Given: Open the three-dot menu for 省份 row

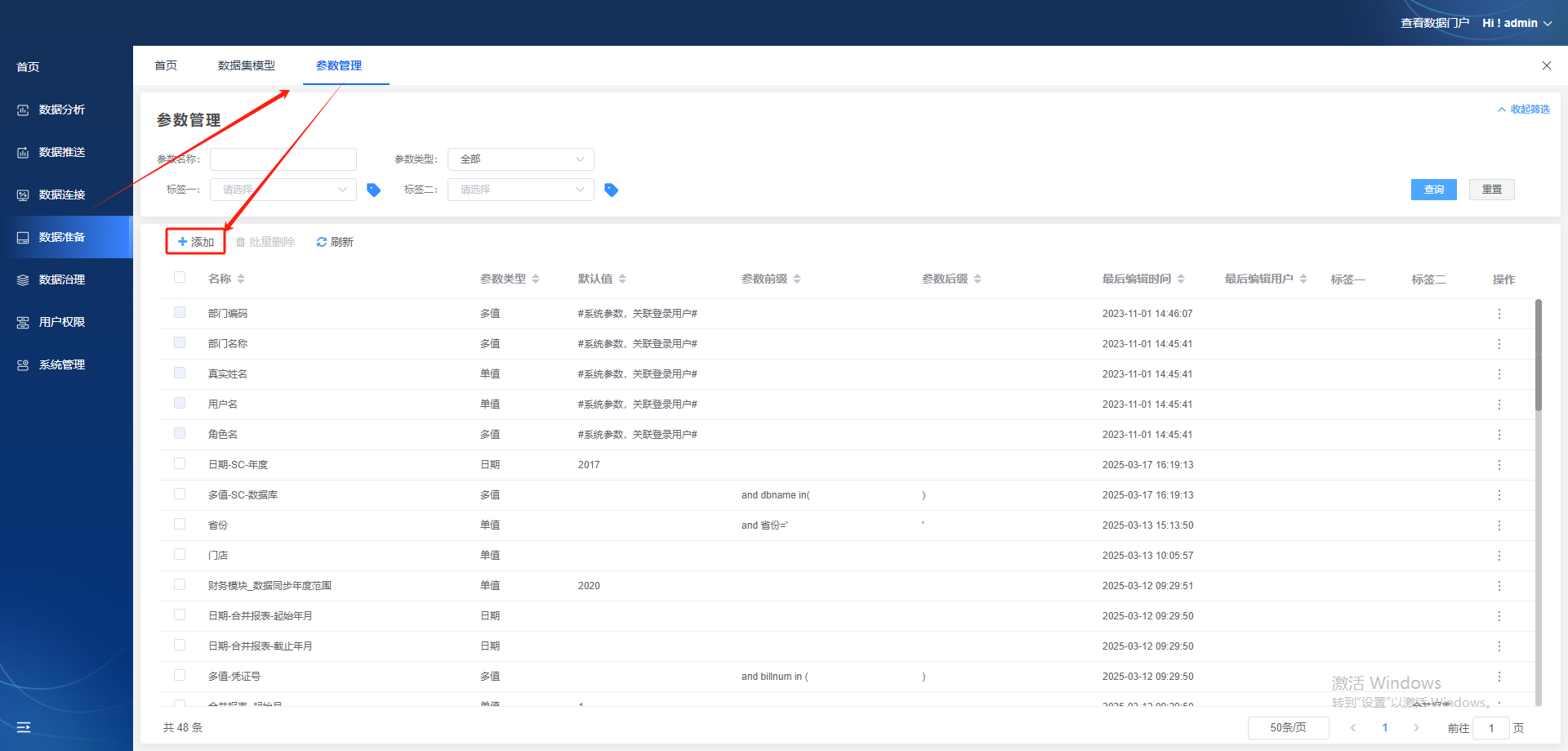Looking at the screenshot, I should [x=1499, y=525].
